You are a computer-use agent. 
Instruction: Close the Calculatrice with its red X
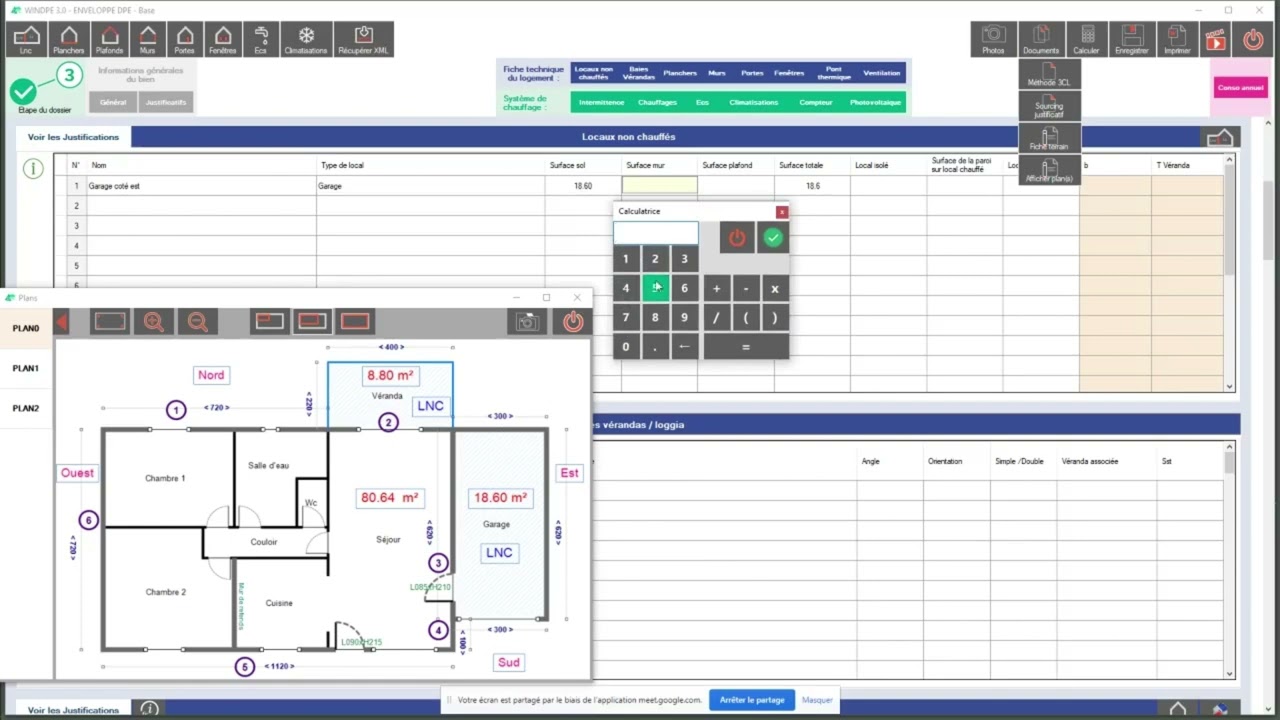click(782, 212)
